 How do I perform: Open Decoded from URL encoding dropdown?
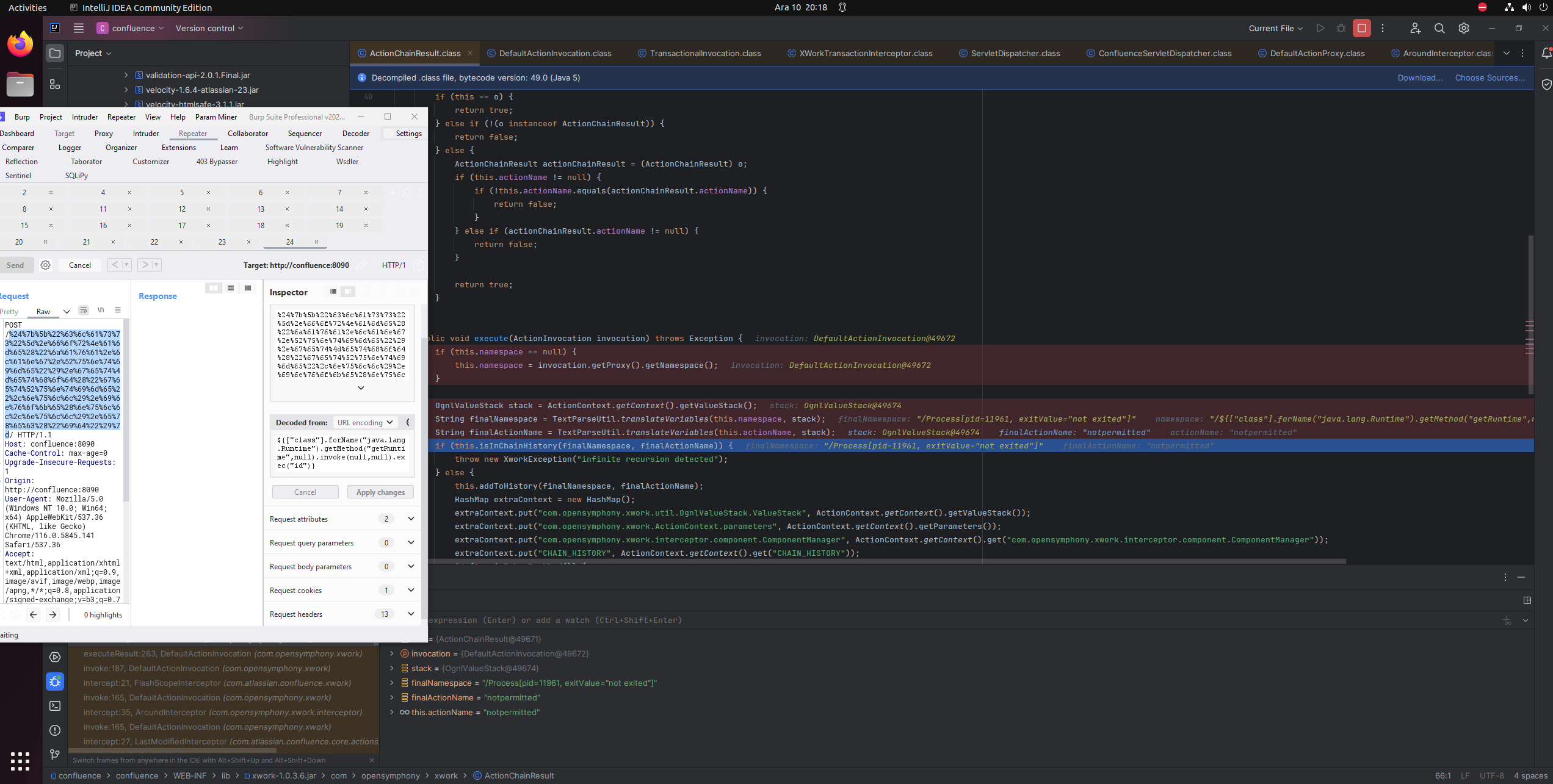point(365,422)
